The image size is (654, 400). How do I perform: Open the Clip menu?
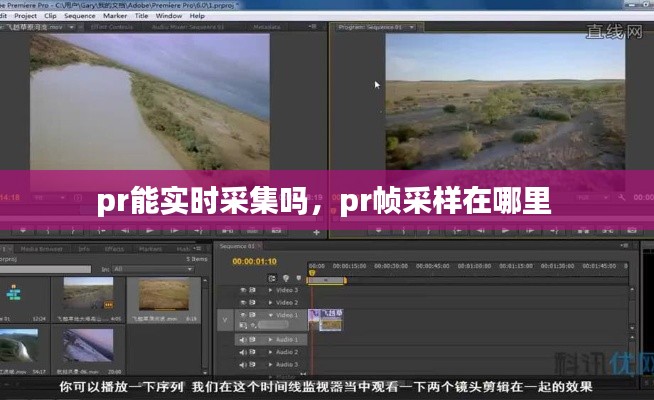50,16
